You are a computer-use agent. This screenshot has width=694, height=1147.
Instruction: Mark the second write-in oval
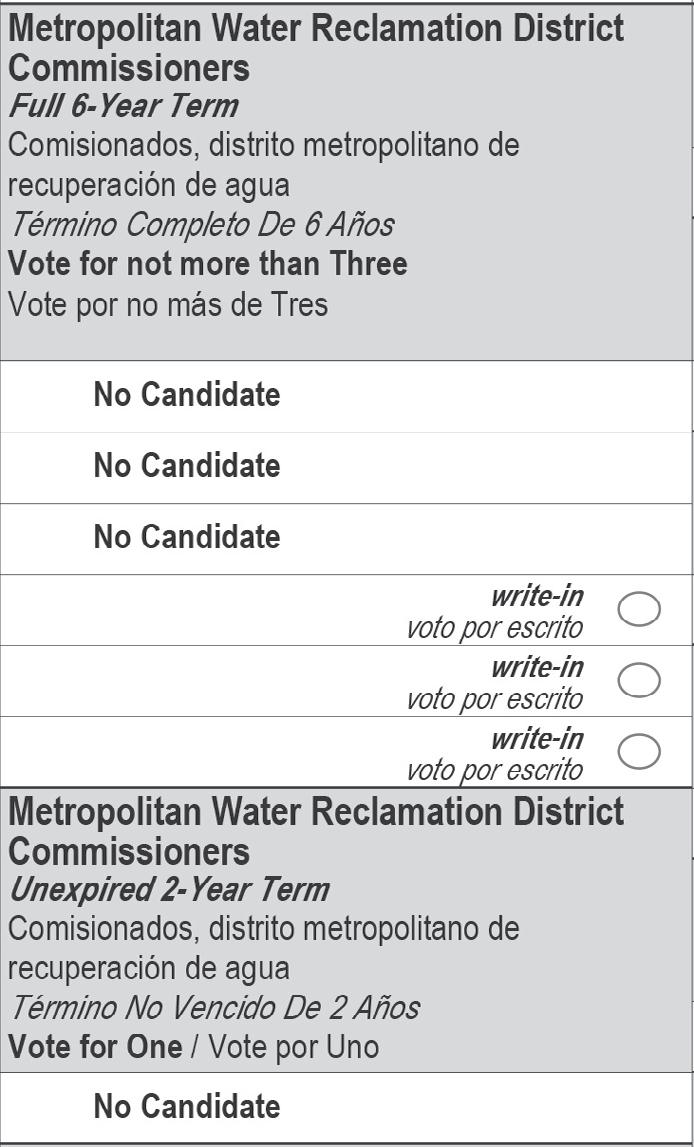tap(639, 680)
